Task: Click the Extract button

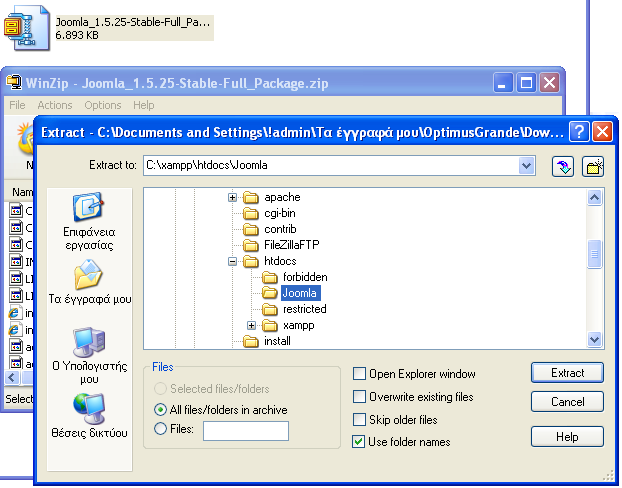Action: click(x=567, y=373)
